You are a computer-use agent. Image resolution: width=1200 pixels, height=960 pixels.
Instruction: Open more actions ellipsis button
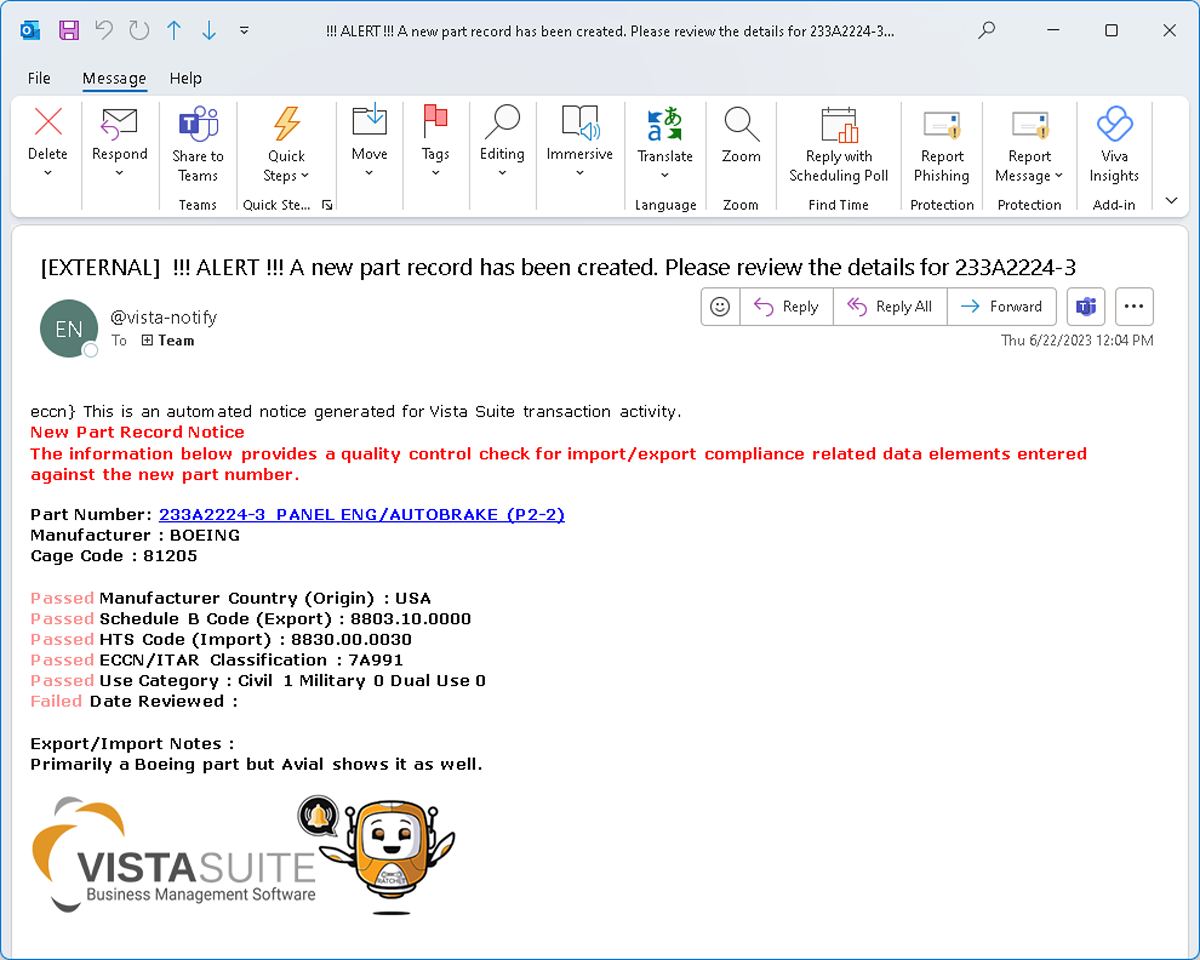pyautogui.click(x=1133, y=307)
